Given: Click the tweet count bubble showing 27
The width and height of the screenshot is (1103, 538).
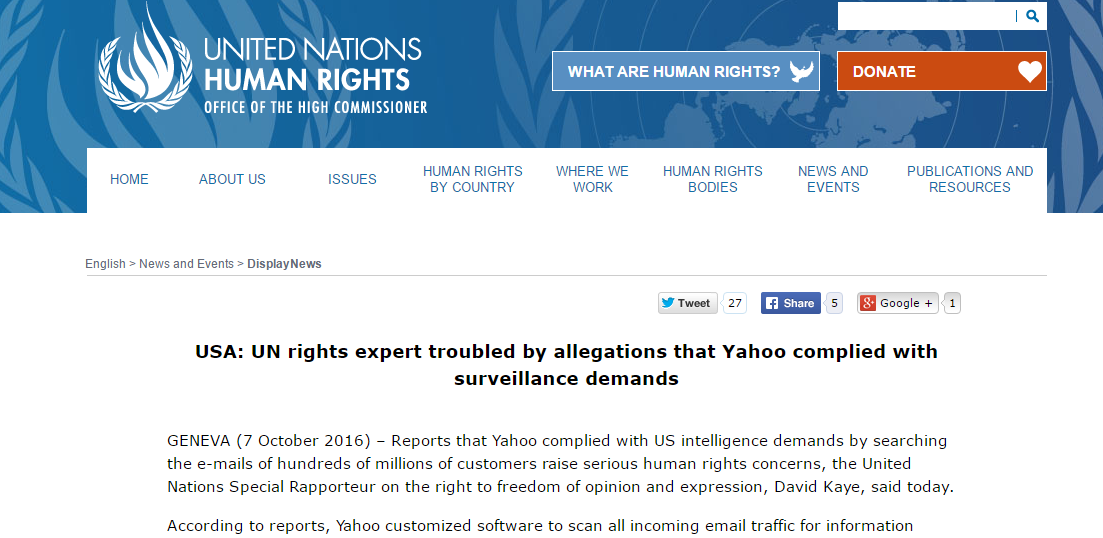Looking at the screenshot, I should click(734, 303).
